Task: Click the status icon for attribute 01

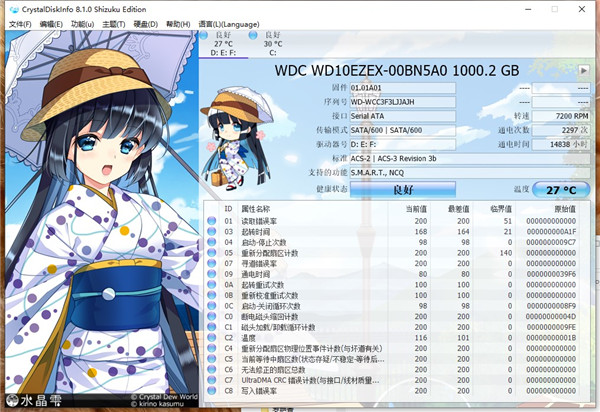Action: point(212,221)
